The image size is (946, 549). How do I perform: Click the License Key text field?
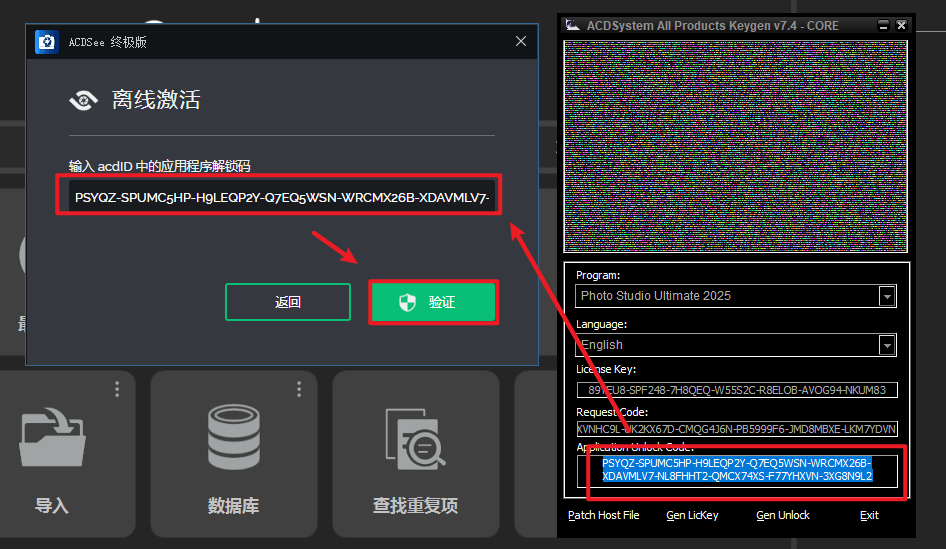[736, 390]
